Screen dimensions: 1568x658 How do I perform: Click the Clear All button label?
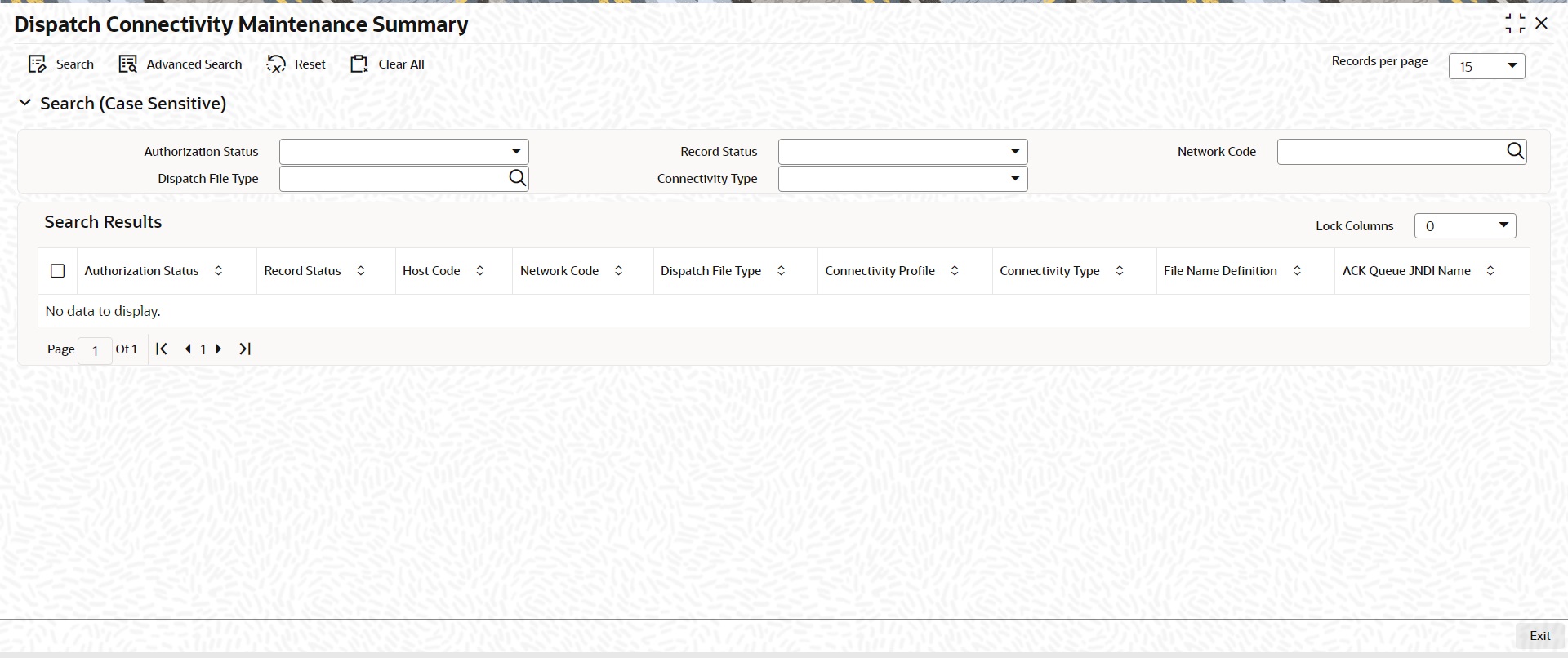[401, 64]
